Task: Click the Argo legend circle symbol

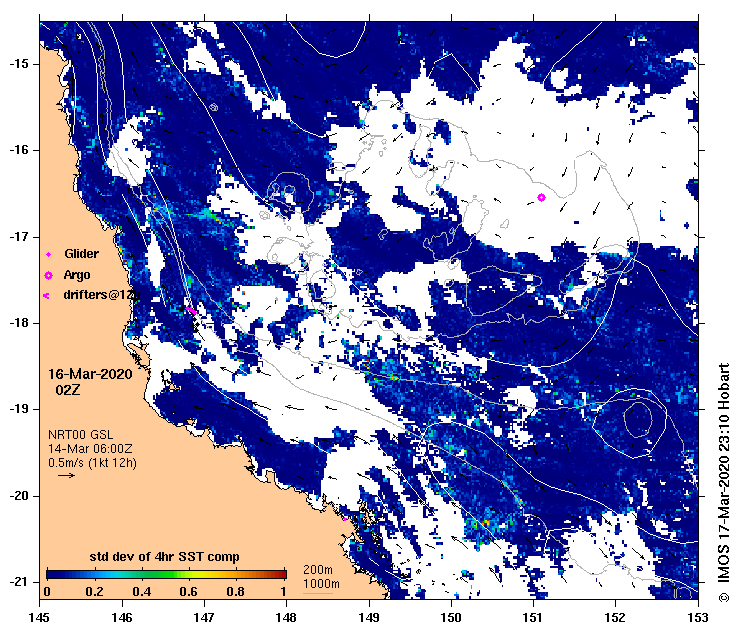Action: (x=48, y=275)
